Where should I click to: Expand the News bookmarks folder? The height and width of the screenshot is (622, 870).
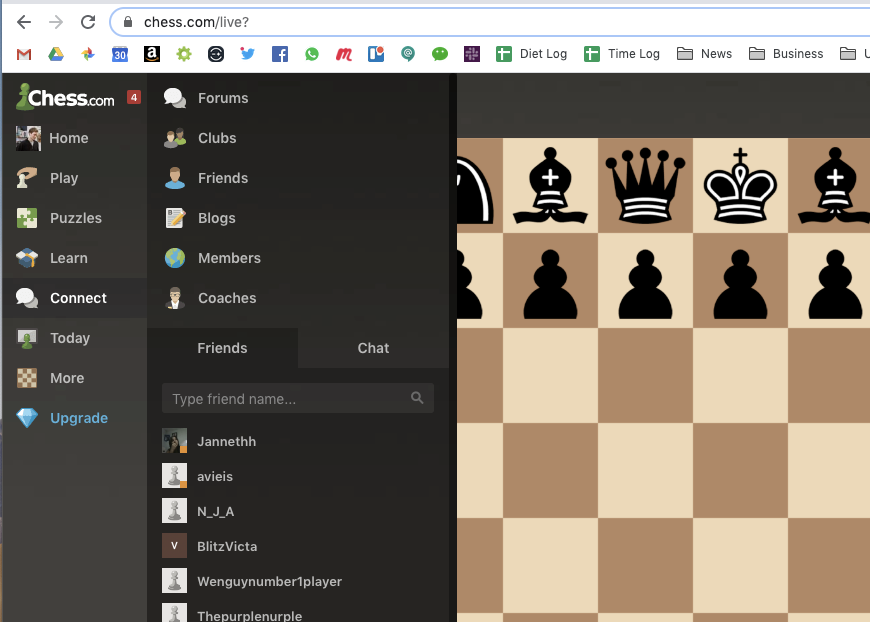click(704, 54)
